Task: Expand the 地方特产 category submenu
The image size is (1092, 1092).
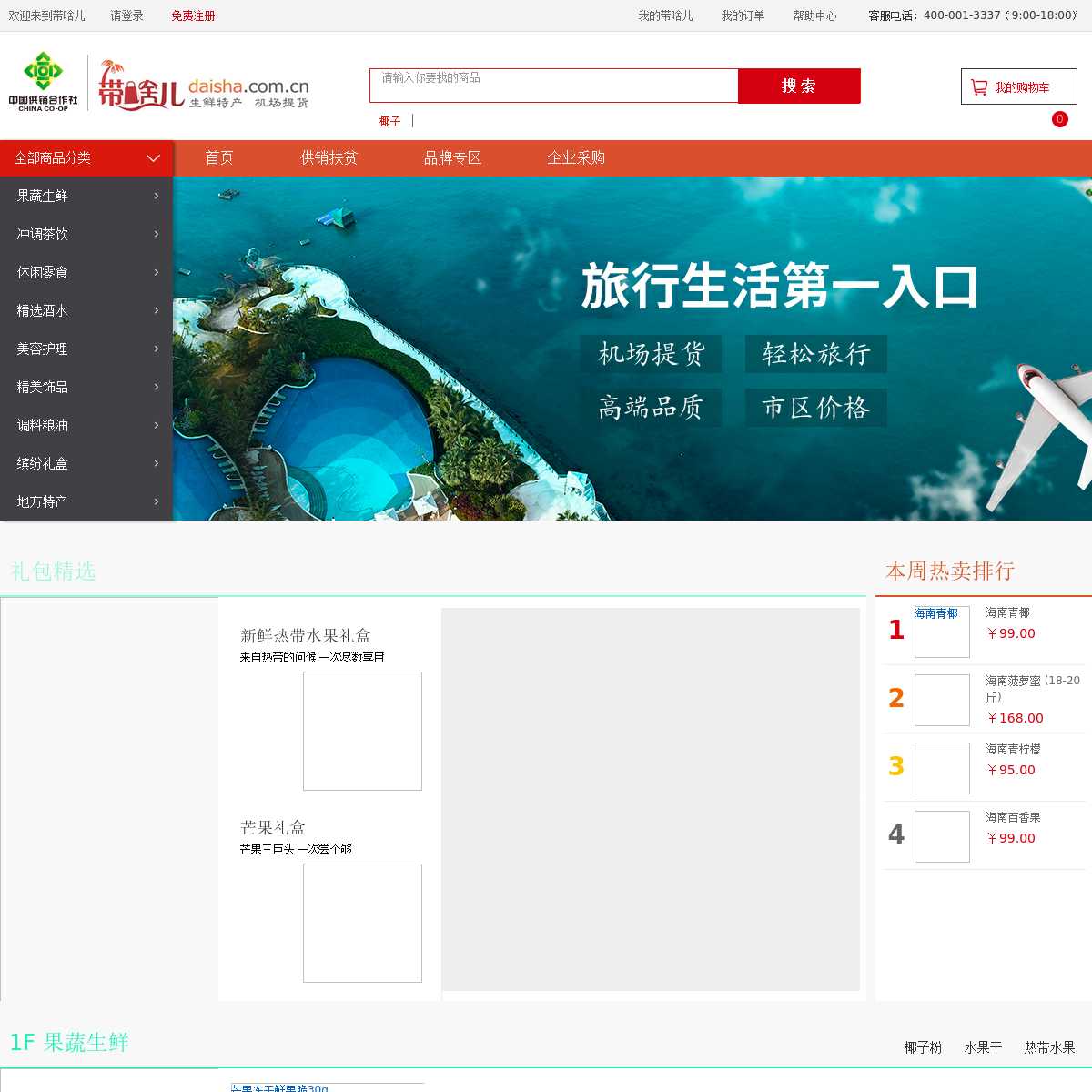Action: tap(86, 501)
